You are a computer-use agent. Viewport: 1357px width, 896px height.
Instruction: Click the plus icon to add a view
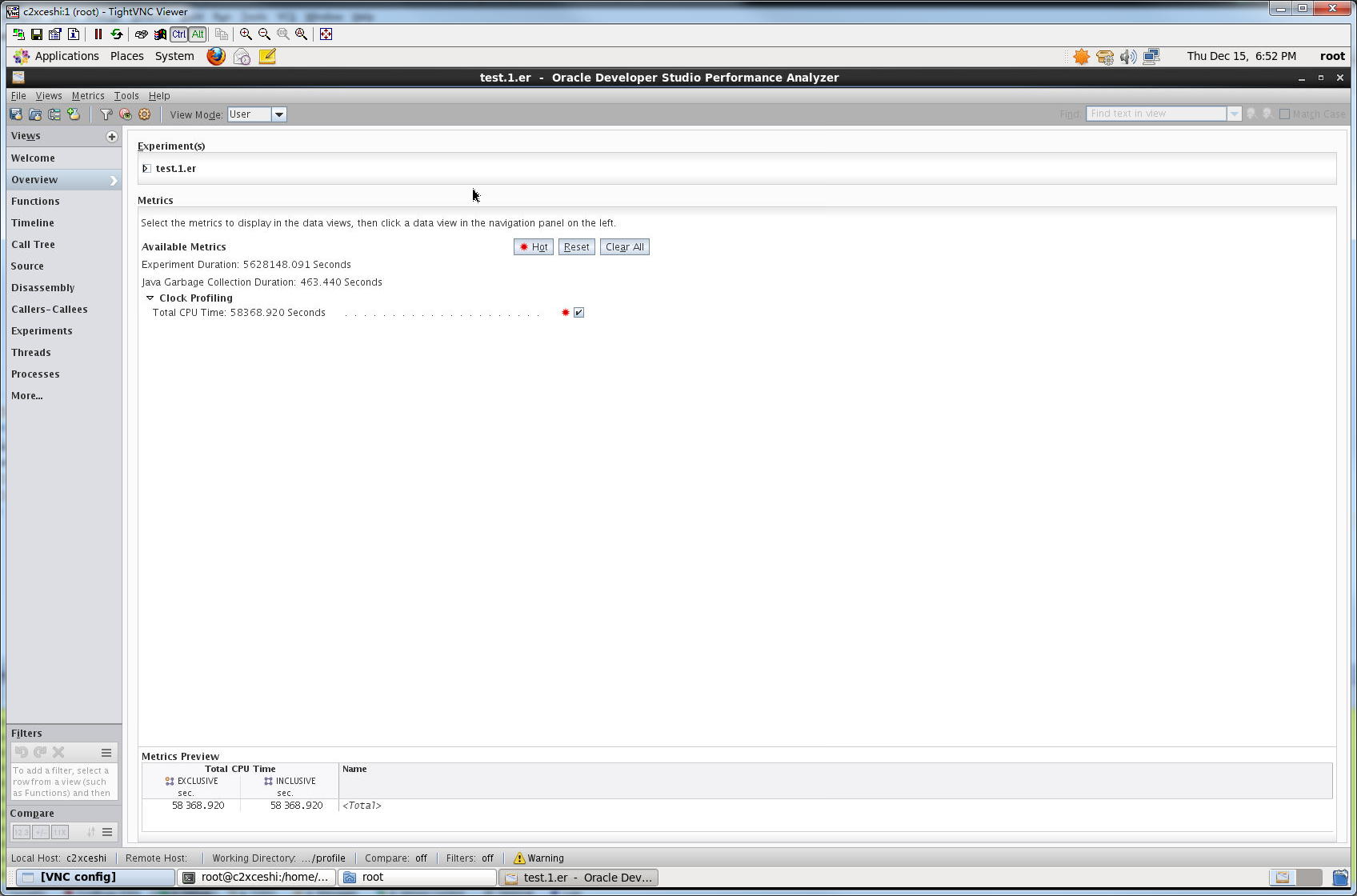112,137
